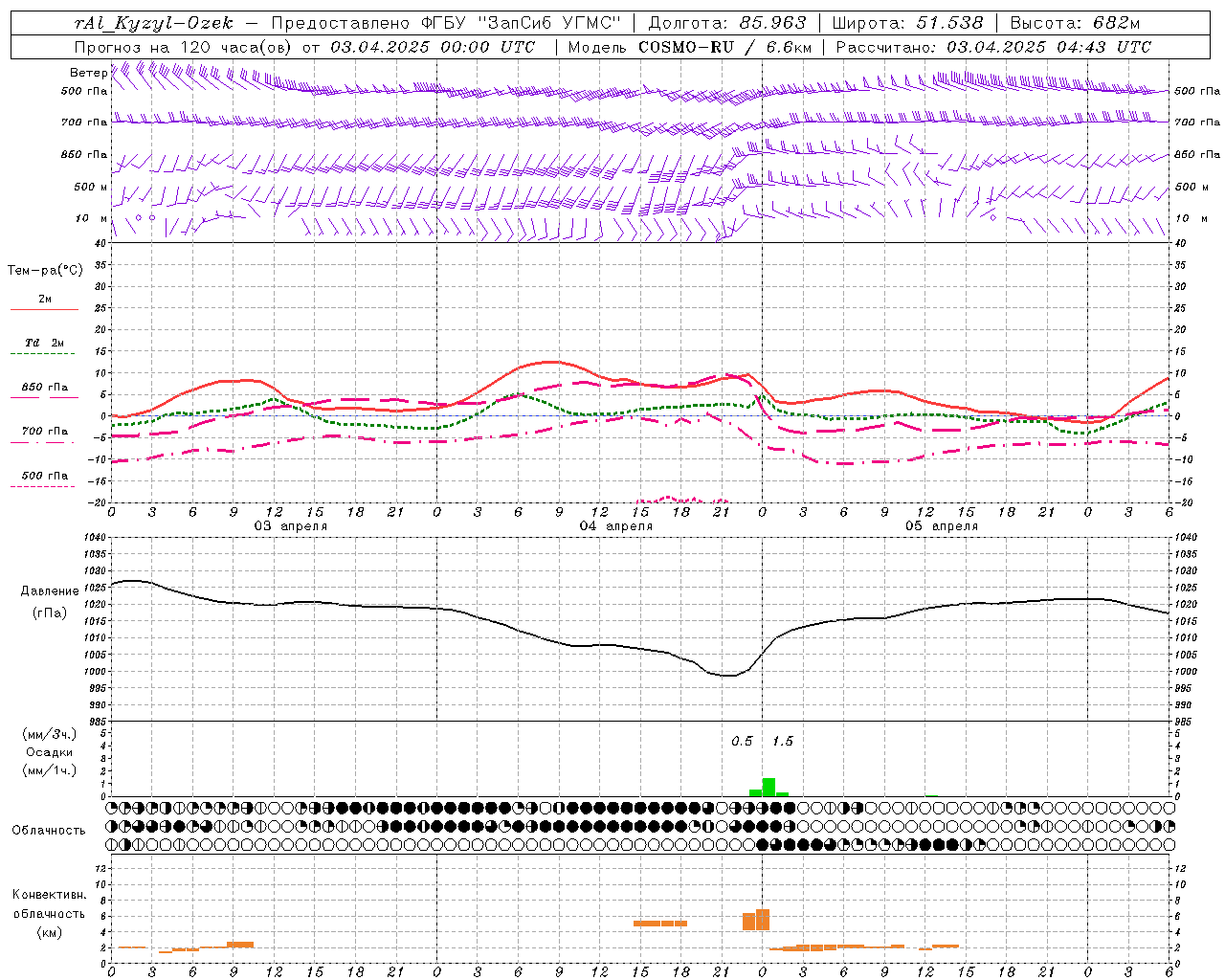Click the Облачность cloud cover label

pos(49,830)
